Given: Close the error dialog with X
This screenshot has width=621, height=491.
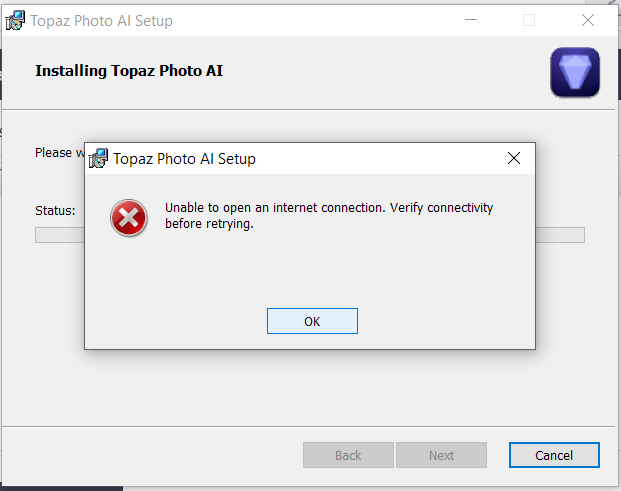Looking at the screenshot, I should coord(514,158).
